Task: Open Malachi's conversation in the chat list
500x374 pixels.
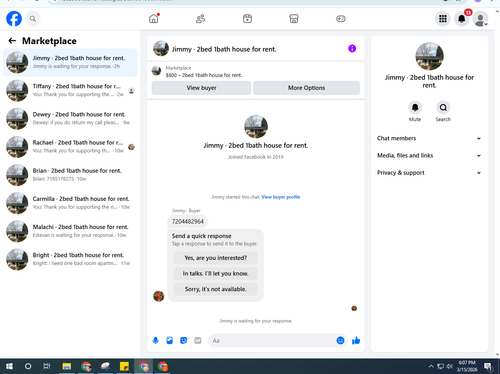Action: (x=70, y=231)
